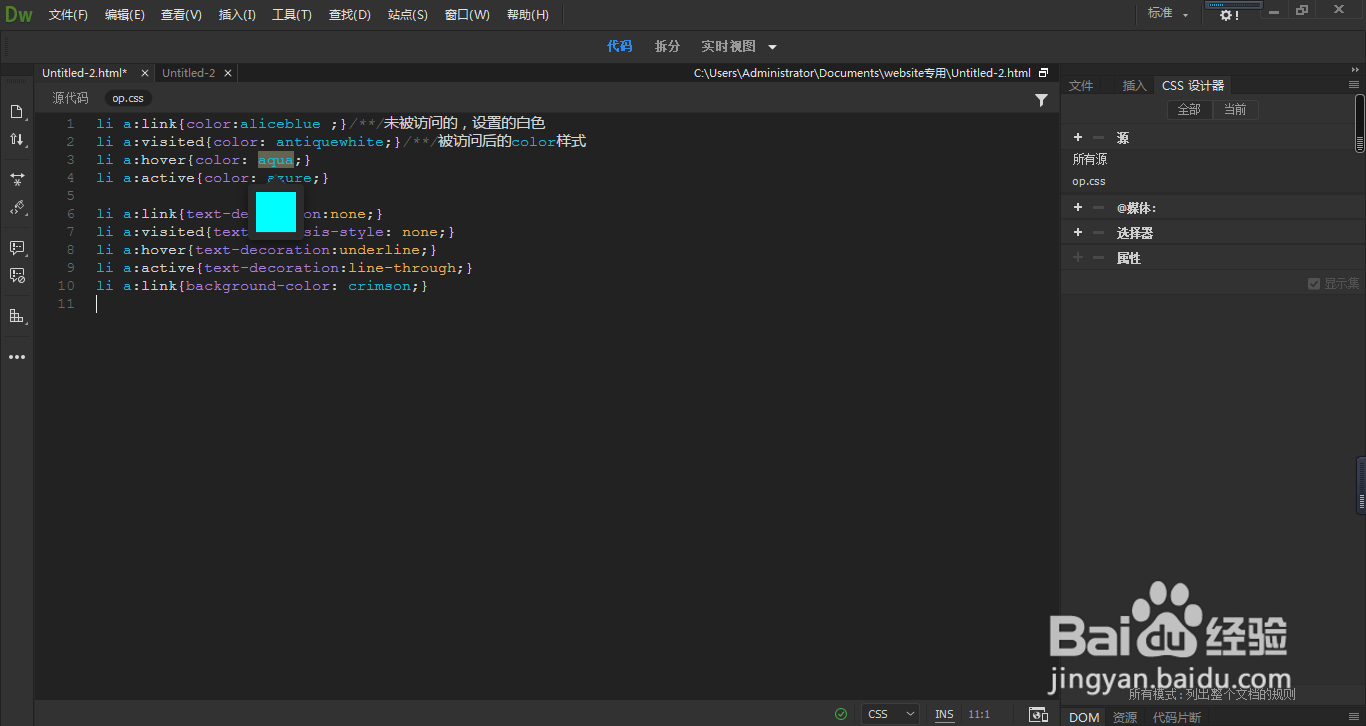Click the file management arrows icon
1366x726 pixels.
tap(16, 140)
